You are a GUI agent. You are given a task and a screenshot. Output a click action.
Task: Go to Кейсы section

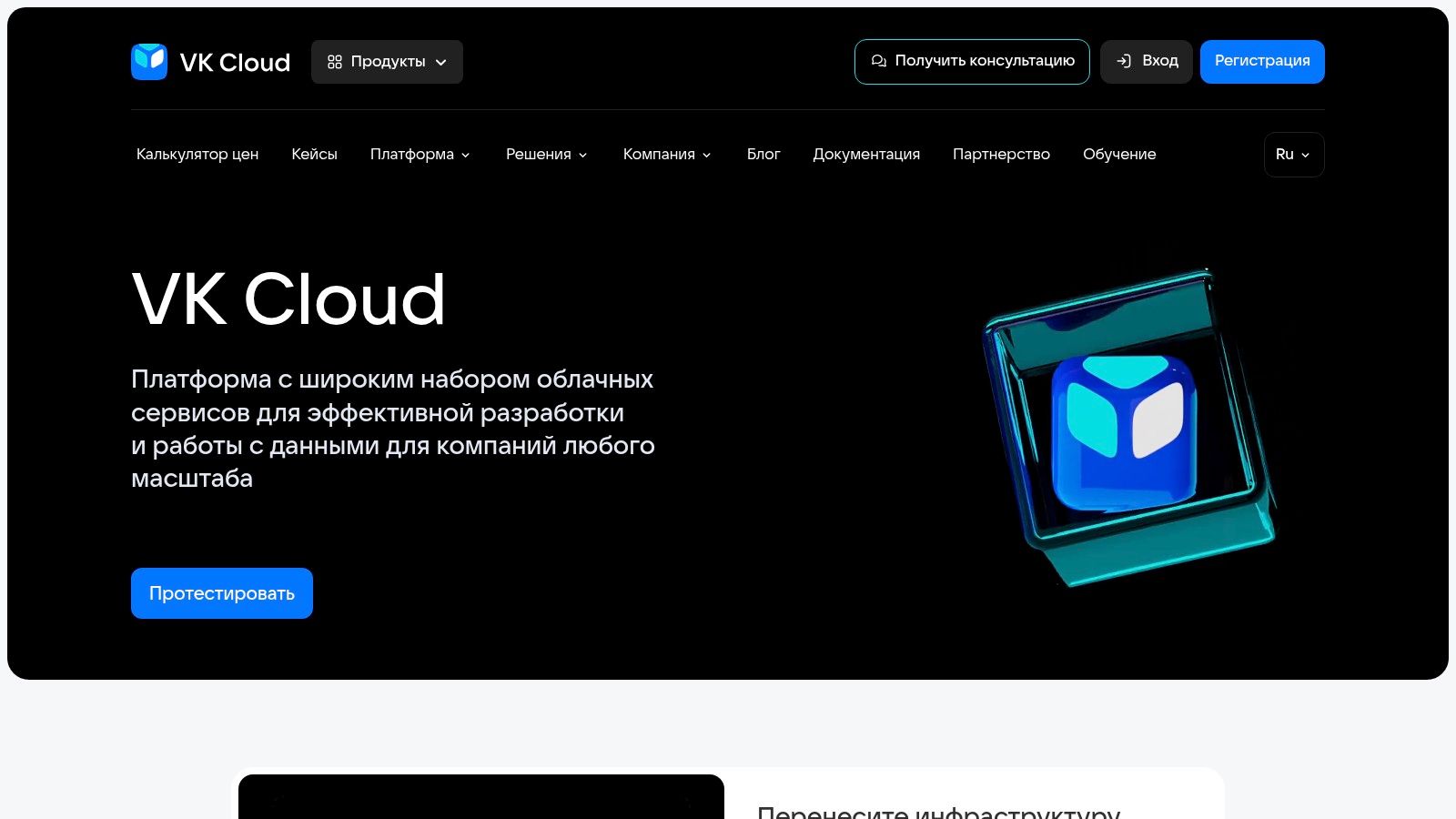point(314,155)
